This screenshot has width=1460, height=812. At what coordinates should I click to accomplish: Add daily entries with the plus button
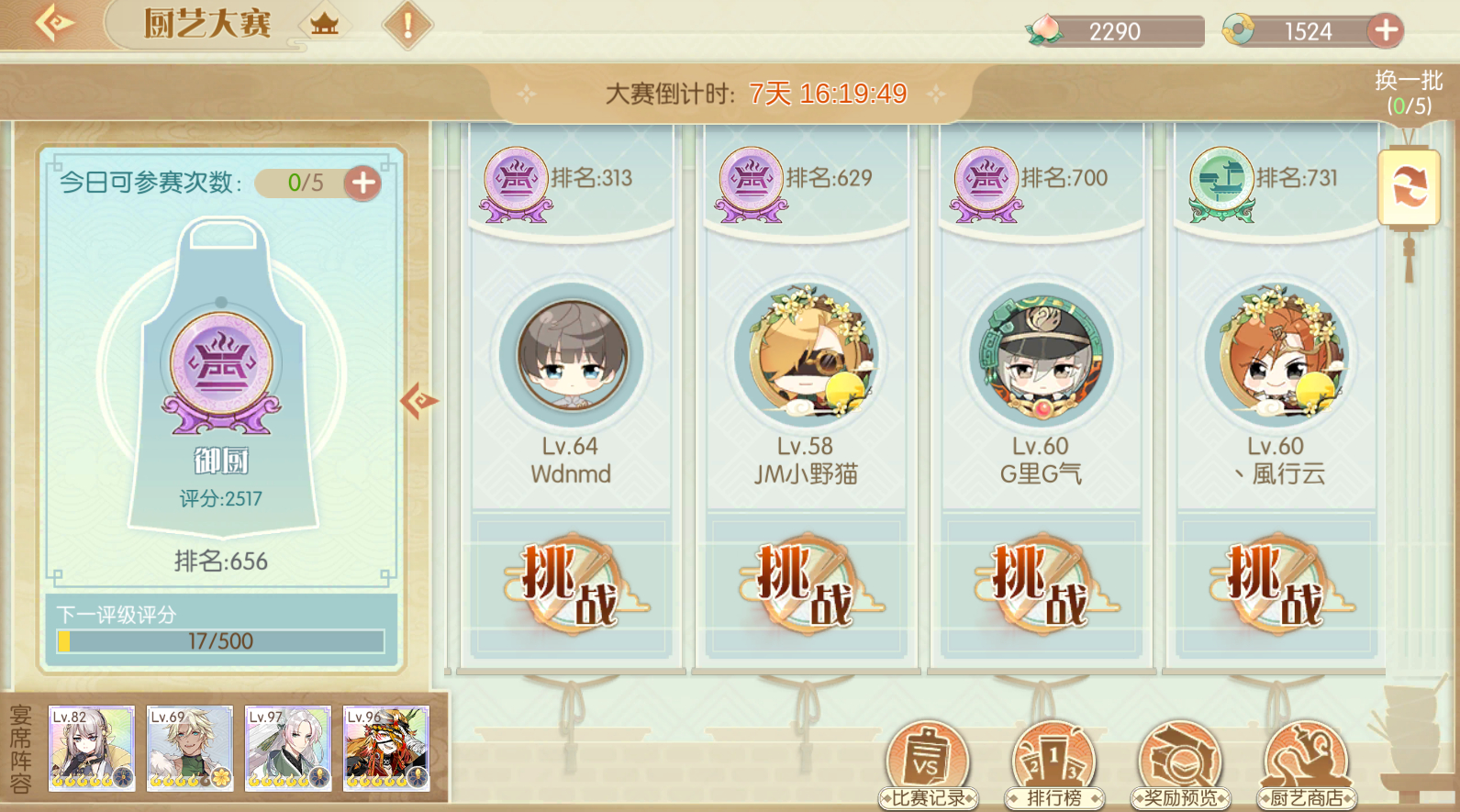point(363,183)
